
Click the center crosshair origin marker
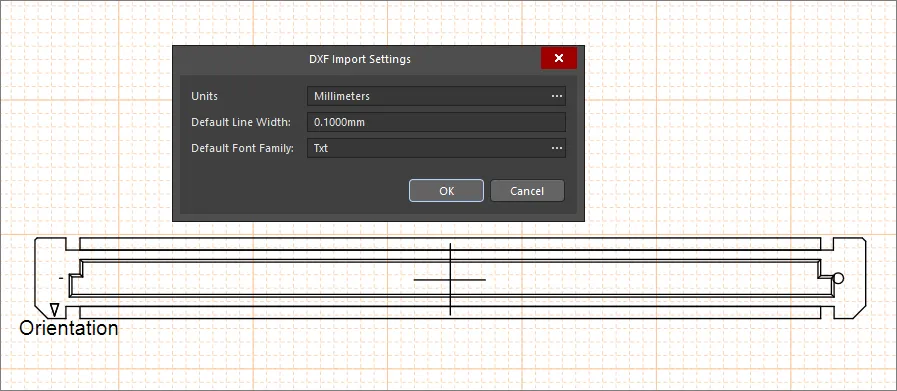coord(450,279)
